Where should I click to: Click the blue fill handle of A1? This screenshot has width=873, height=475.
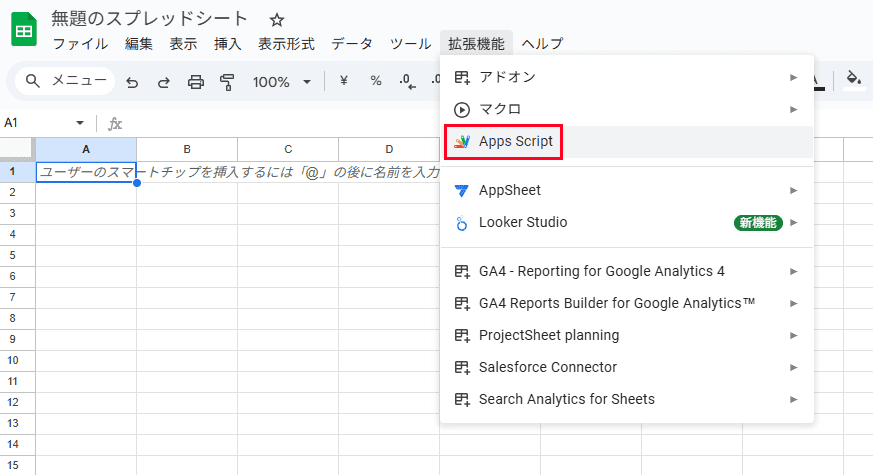coord(137,183)
